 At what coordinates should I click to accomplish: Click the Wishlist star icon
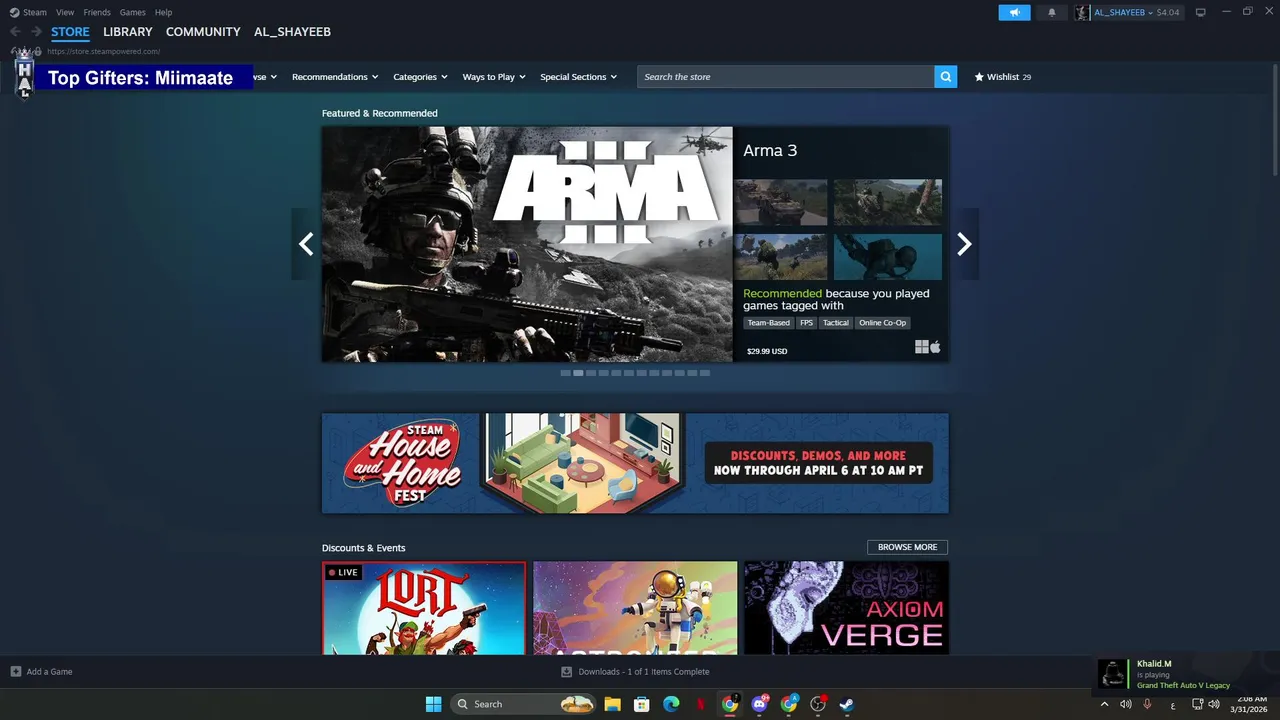979,77
